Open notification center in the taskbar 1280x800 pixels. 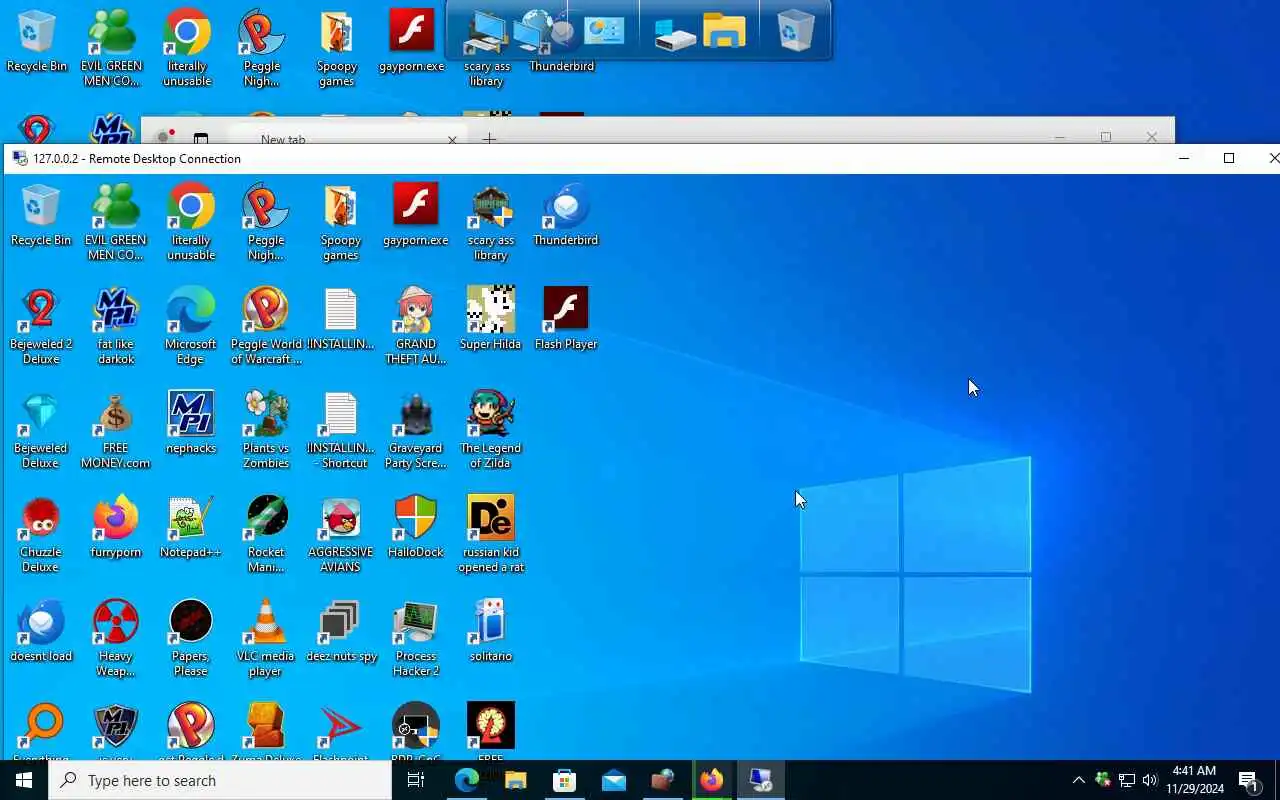click(1249, 780)
